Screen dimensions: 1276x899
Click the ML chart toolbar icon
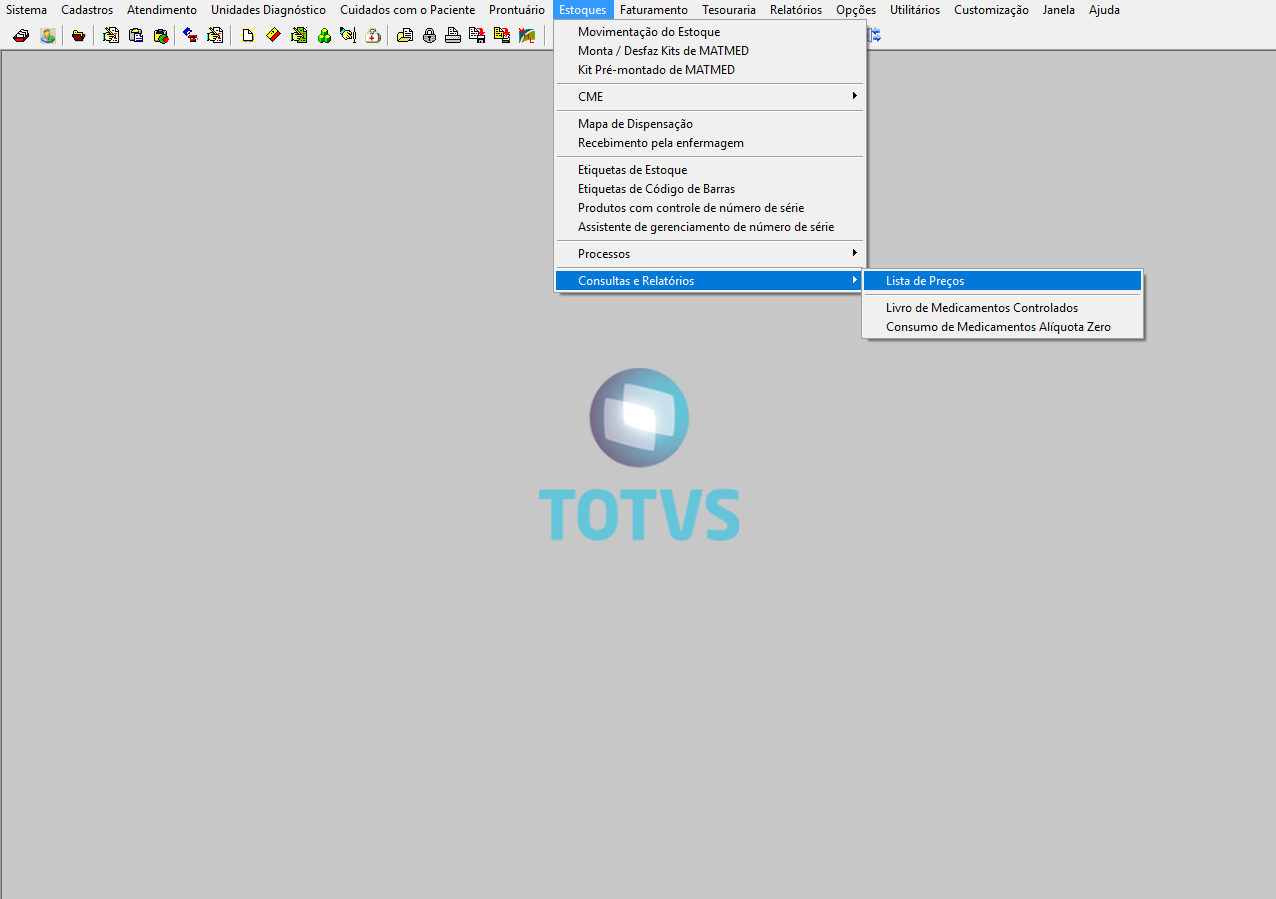(x=527, y=36)
